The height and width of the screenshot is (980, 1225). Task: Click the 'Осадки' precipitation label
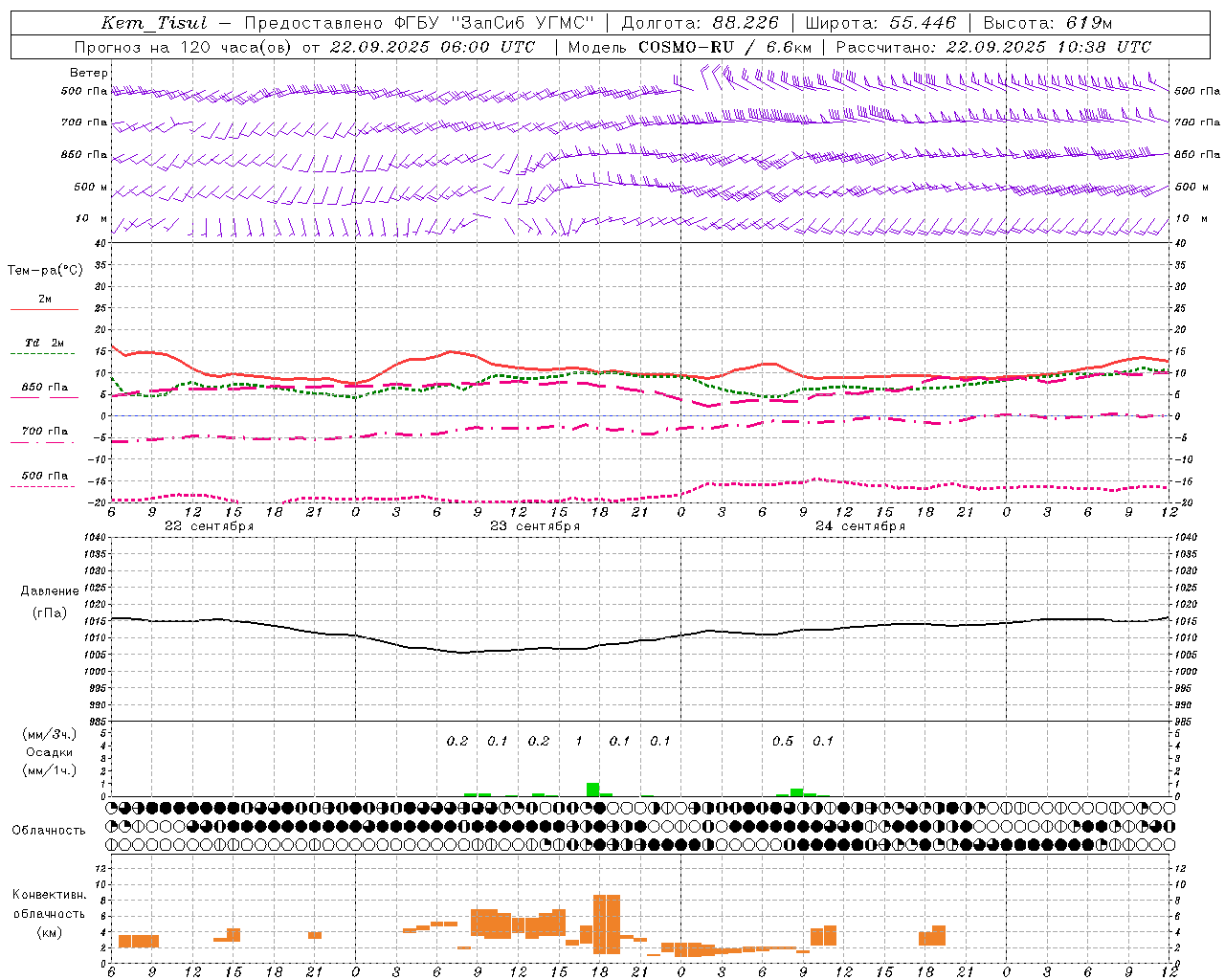(x=50, y=752)
